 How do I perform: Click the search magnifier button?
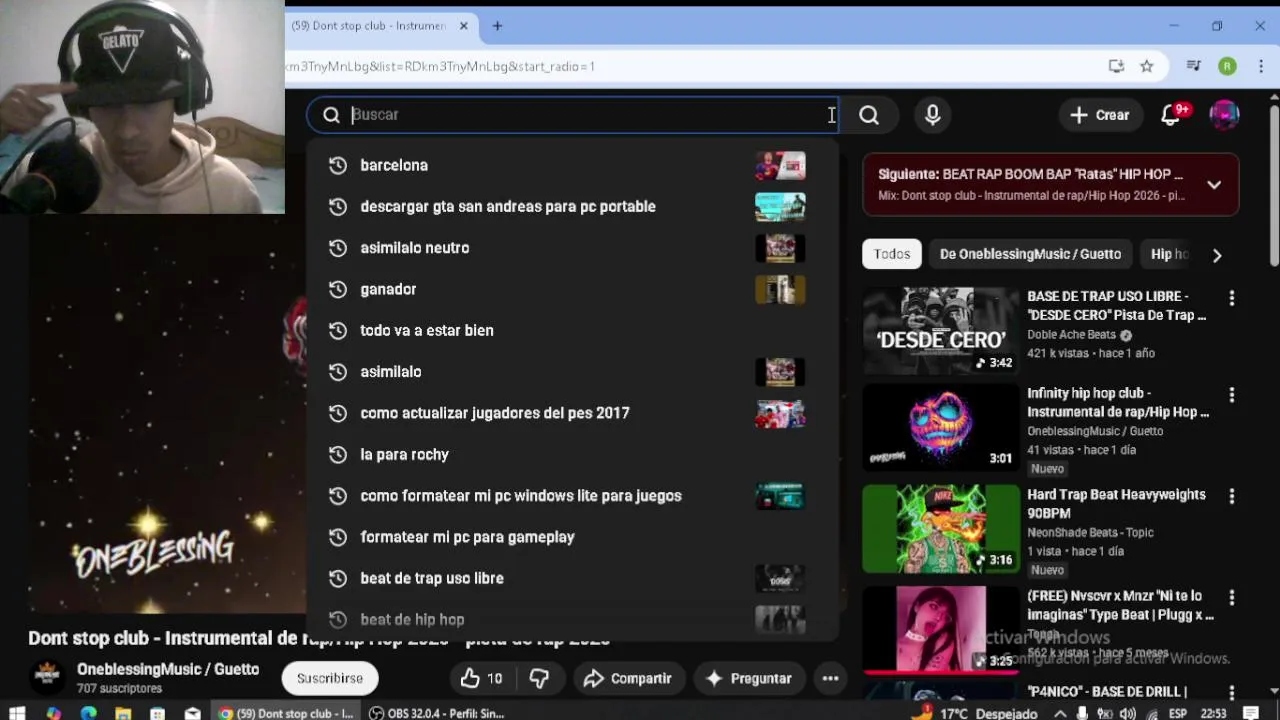click(x=868, y=115)
